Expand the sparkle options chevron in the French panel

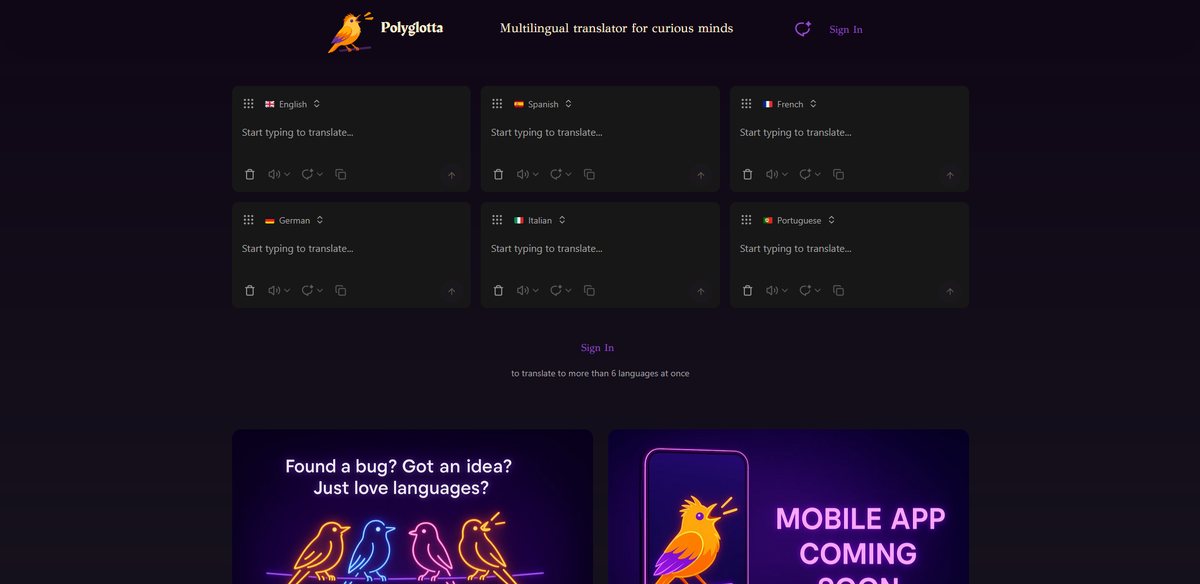(818, 174)
